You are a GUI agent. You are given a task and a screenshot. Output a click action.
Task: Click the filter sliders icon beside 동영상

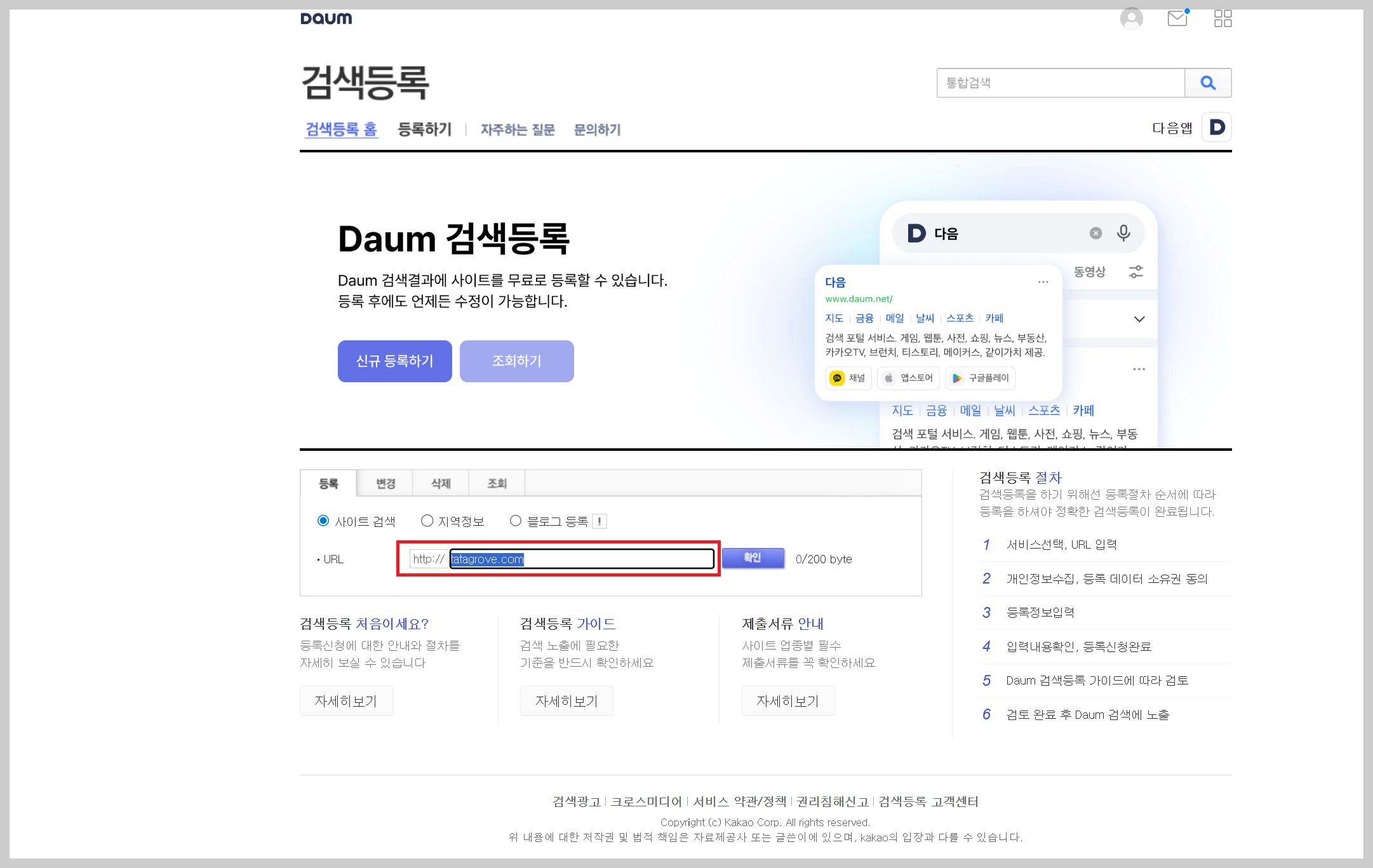[x=1135, y=272]
